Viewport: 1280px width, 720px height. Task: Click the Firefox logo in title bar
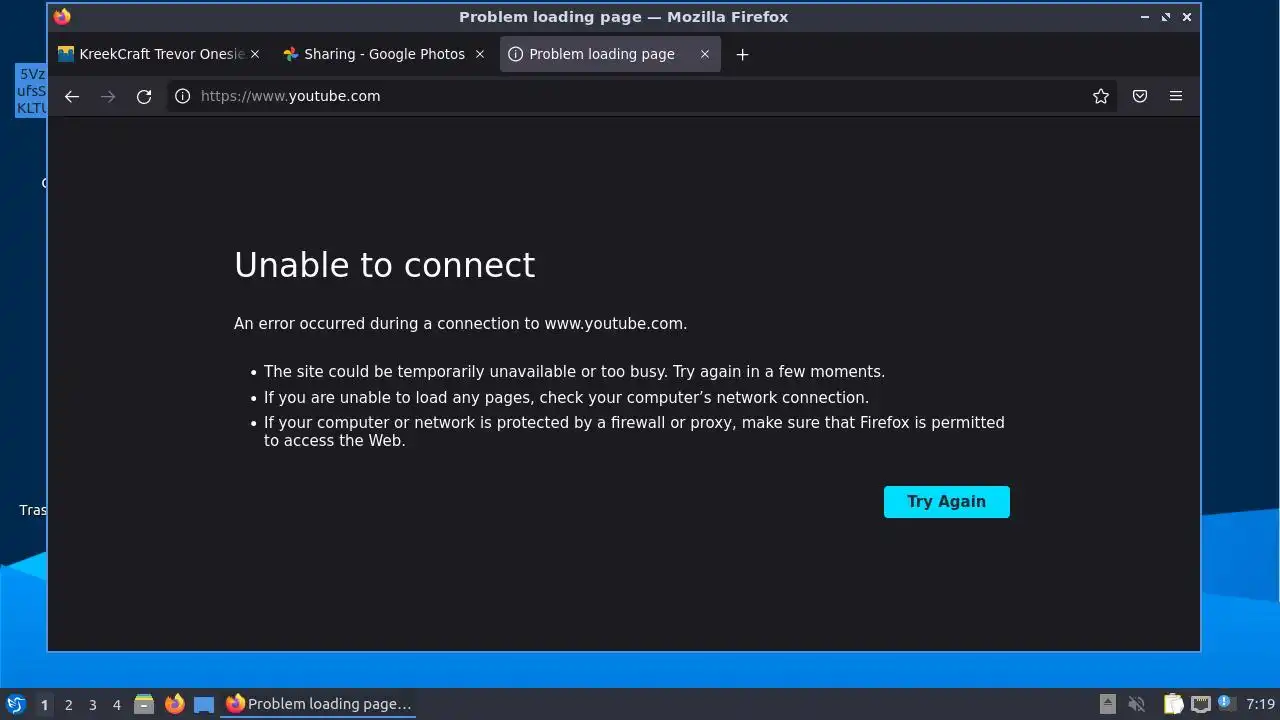point(62,16)
